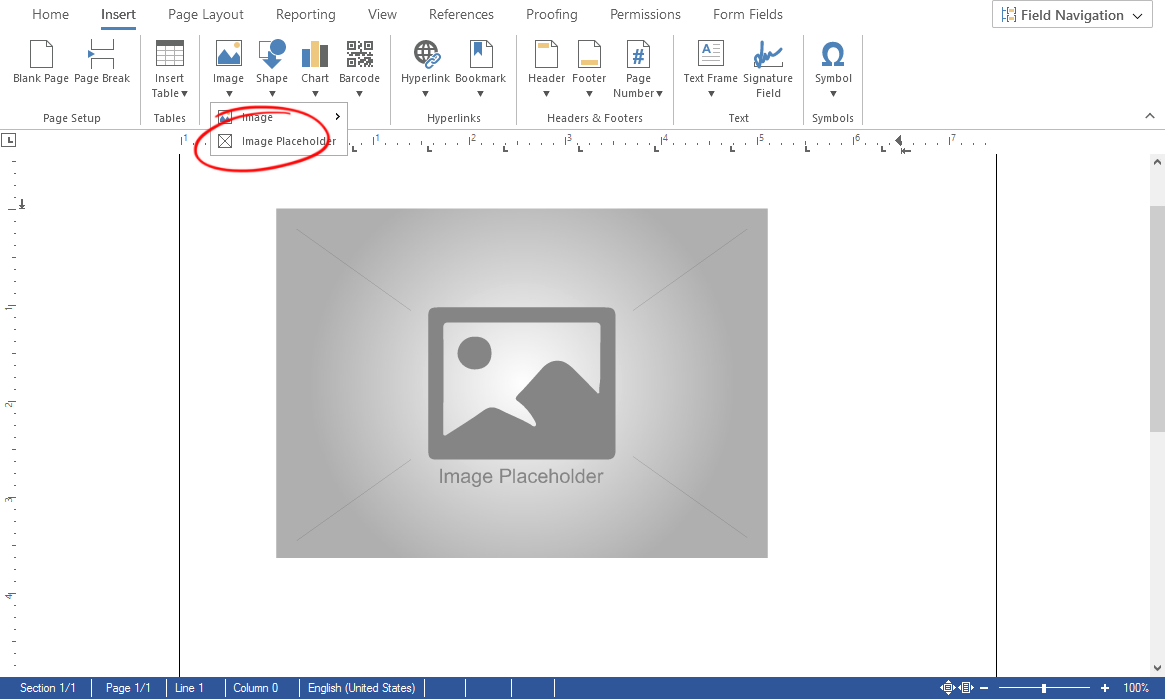This screenshot has width=1165, height=699.
Task: Choose Image Placeholder from the menu
Action: point(279,141)
